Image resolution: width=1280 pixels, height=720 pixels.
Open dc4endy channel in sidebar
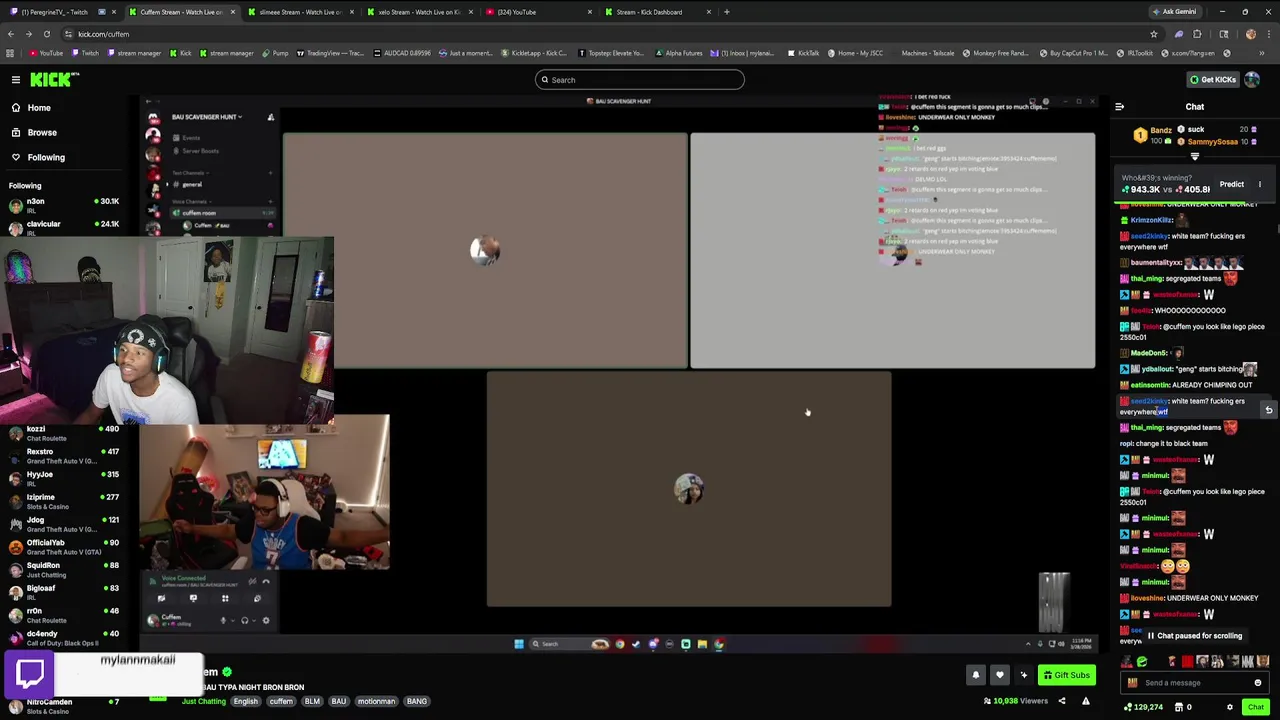point(62,638)
